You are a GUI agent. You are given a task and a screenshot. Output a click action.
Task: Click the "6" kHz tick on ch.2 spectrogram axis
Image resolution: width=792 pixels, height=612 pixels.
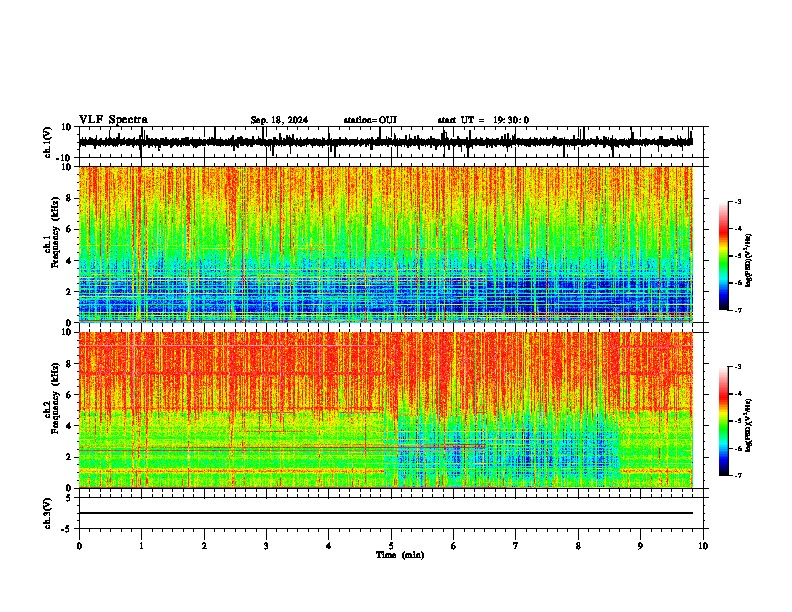click(69, 395)
